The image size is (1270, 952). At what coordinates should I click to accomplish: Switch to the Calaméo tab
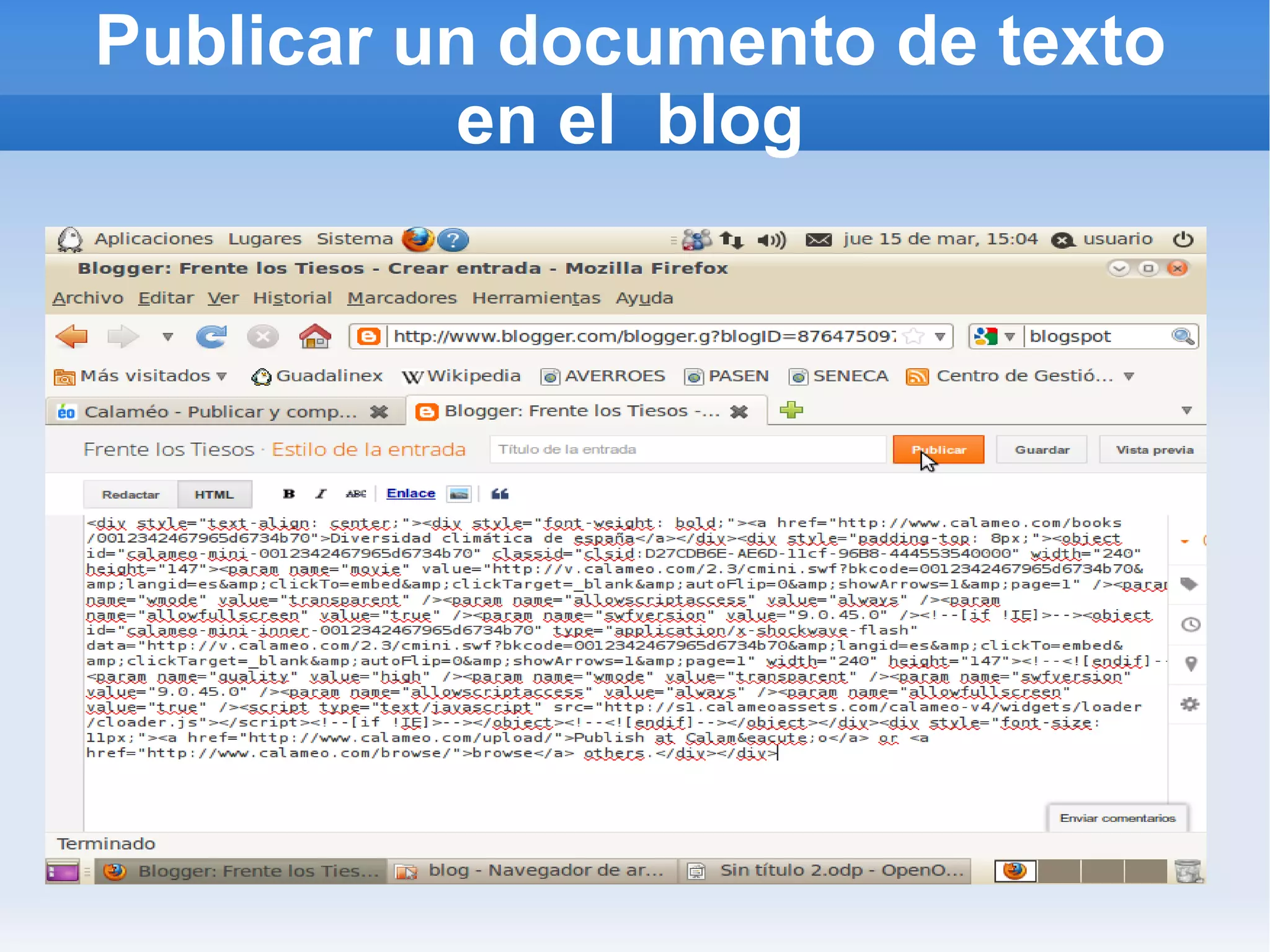[220, 411]
